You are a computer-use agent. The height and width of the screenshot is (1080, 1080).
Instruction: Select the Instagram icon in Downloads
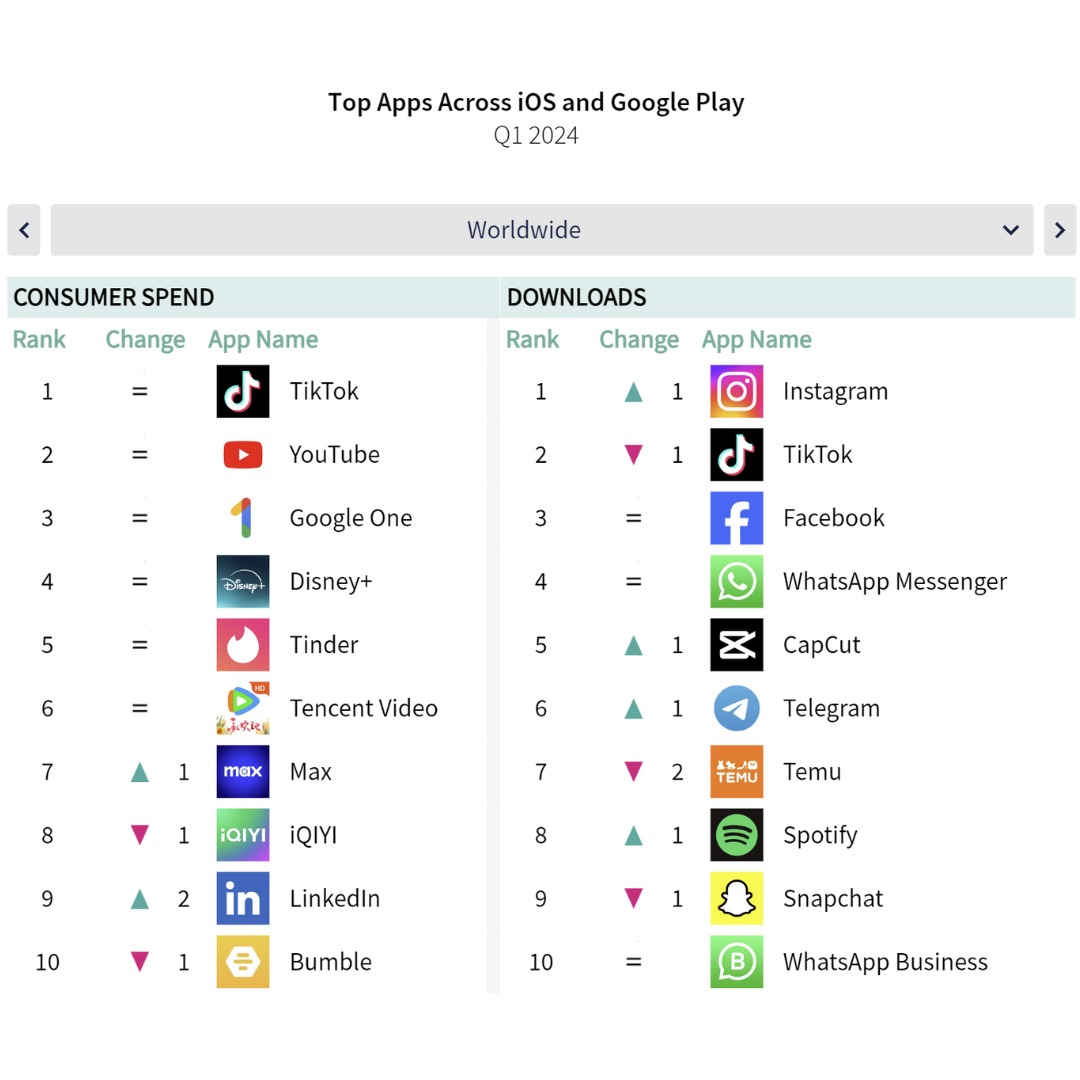point(736,391)
